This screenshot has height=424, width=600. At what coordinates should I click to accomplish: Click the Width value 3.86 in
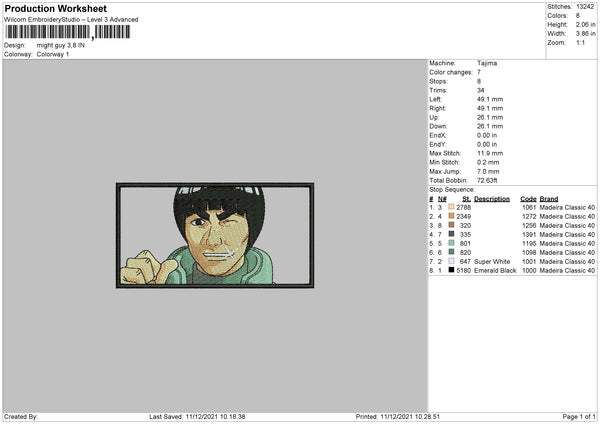pos(585,34)
